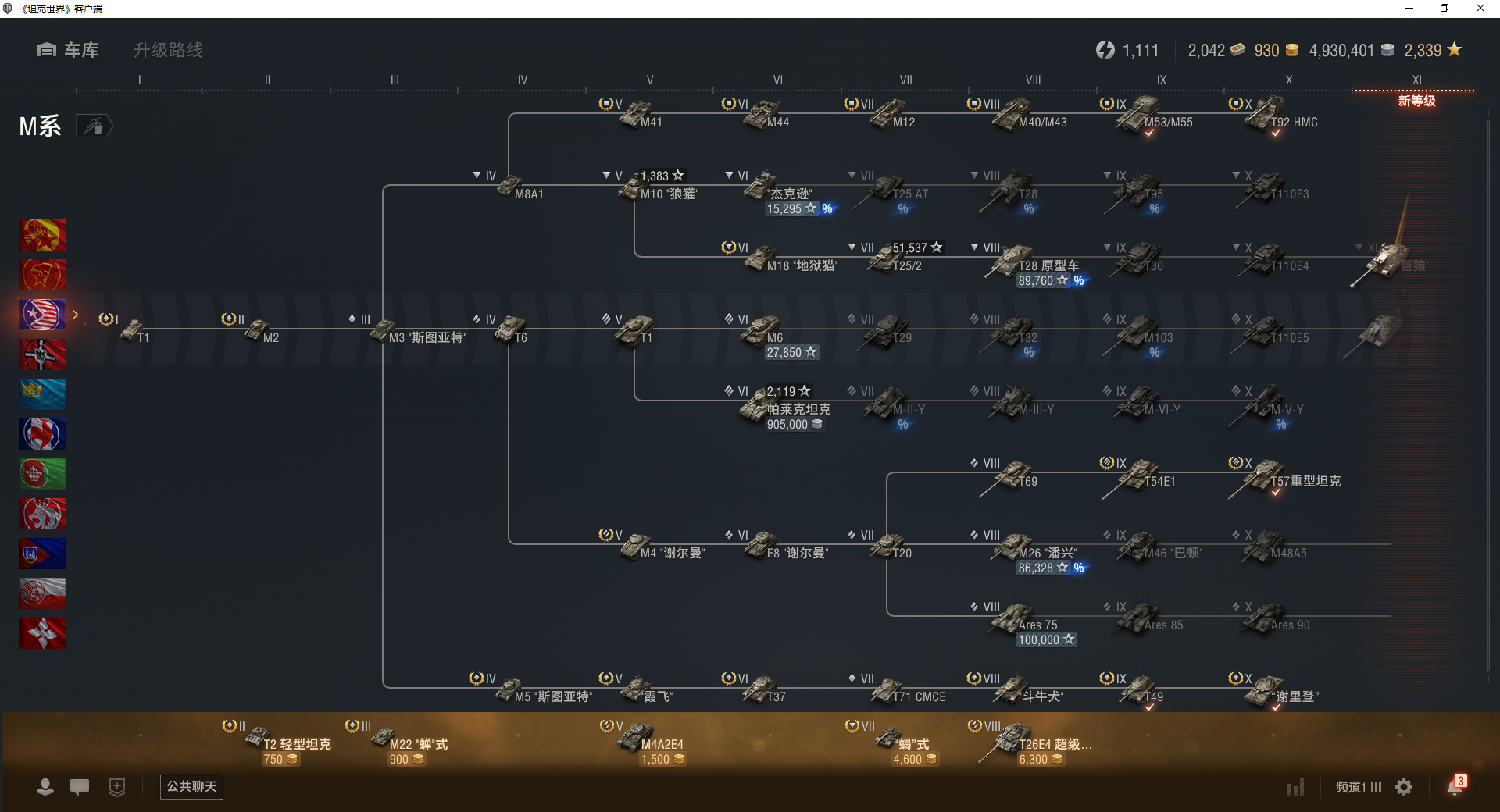This screenshot has width=1500, height=812.
Task: Select the Japanese nation flag at bottom
Action: point(42,633)
